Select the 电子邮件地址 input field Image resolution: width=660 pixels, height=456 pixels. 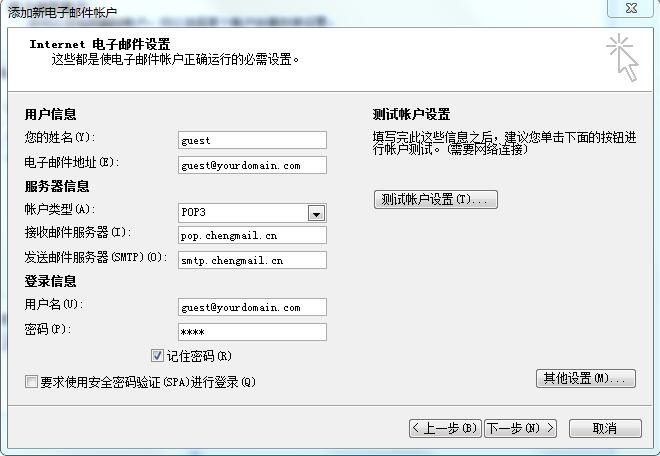click(x=252, y=165)
